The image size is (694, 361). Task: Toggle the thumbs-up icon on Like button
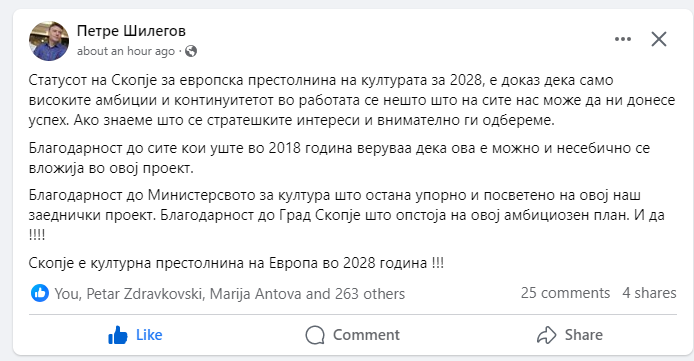point(117,335)
